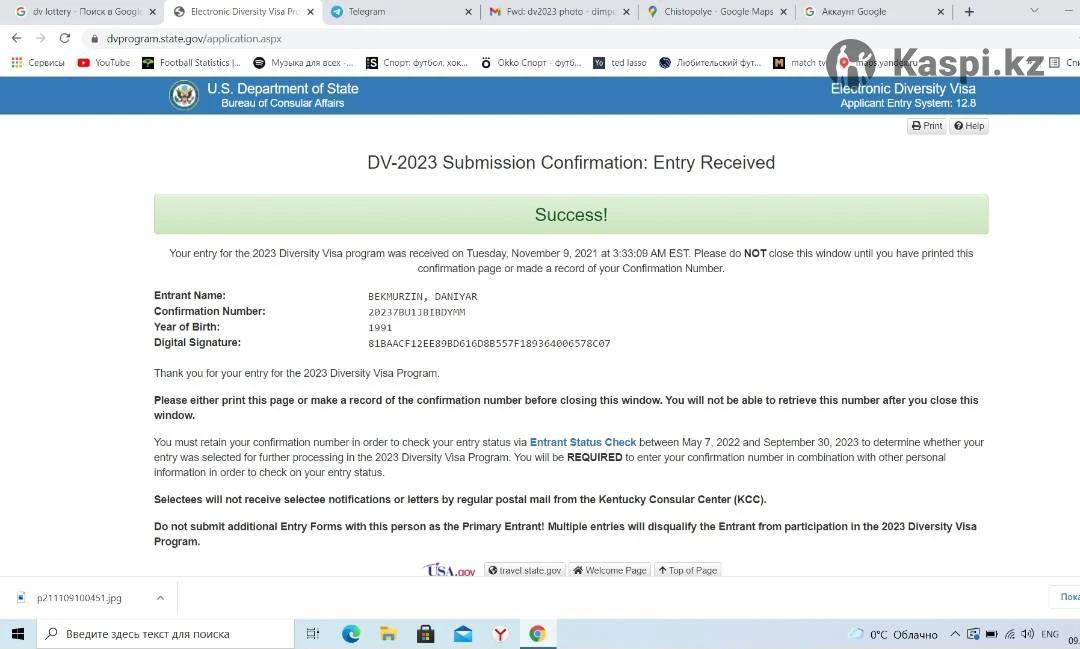Jump to Top of Page
Screen dimensions: 1080x649
[x=687, y=570]
